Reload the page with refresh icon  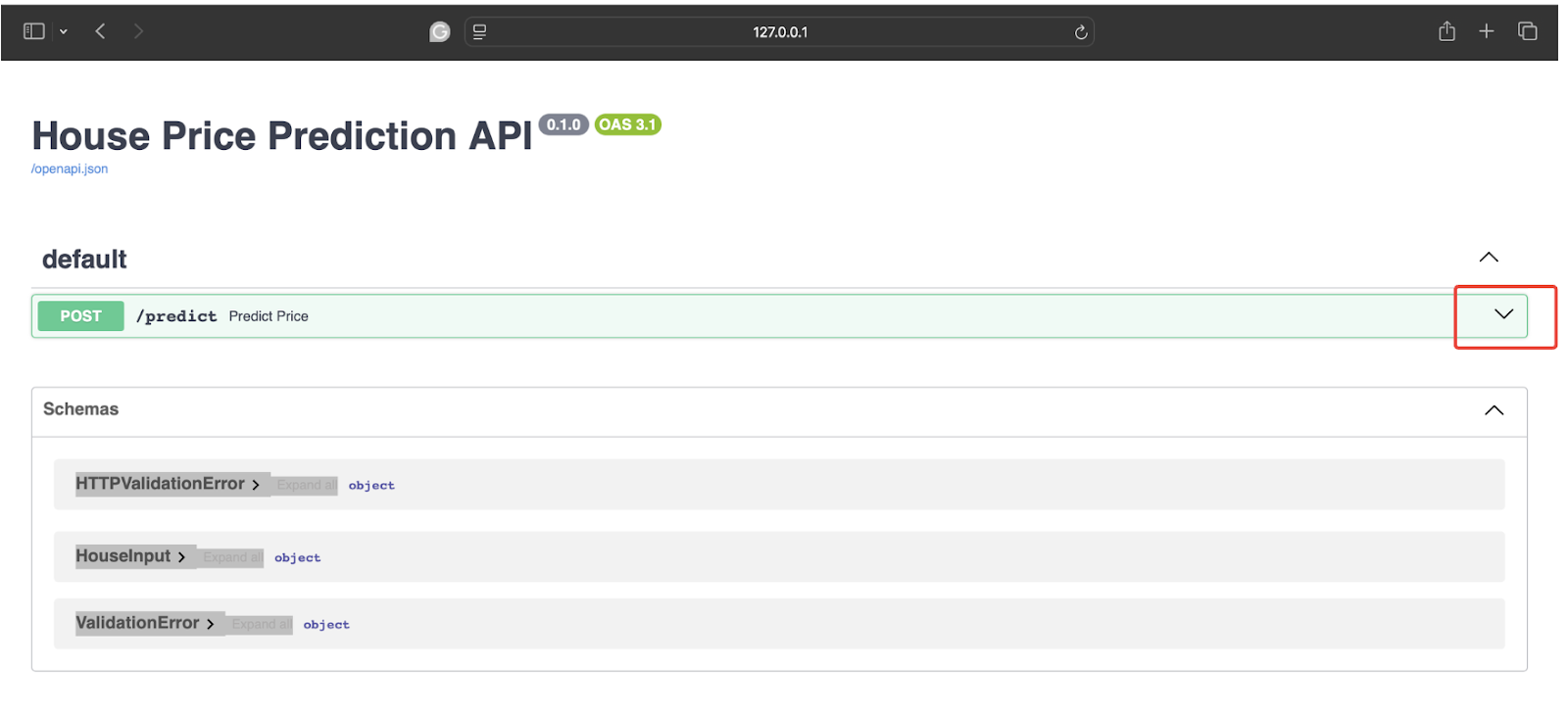[x=1081, y=32]
